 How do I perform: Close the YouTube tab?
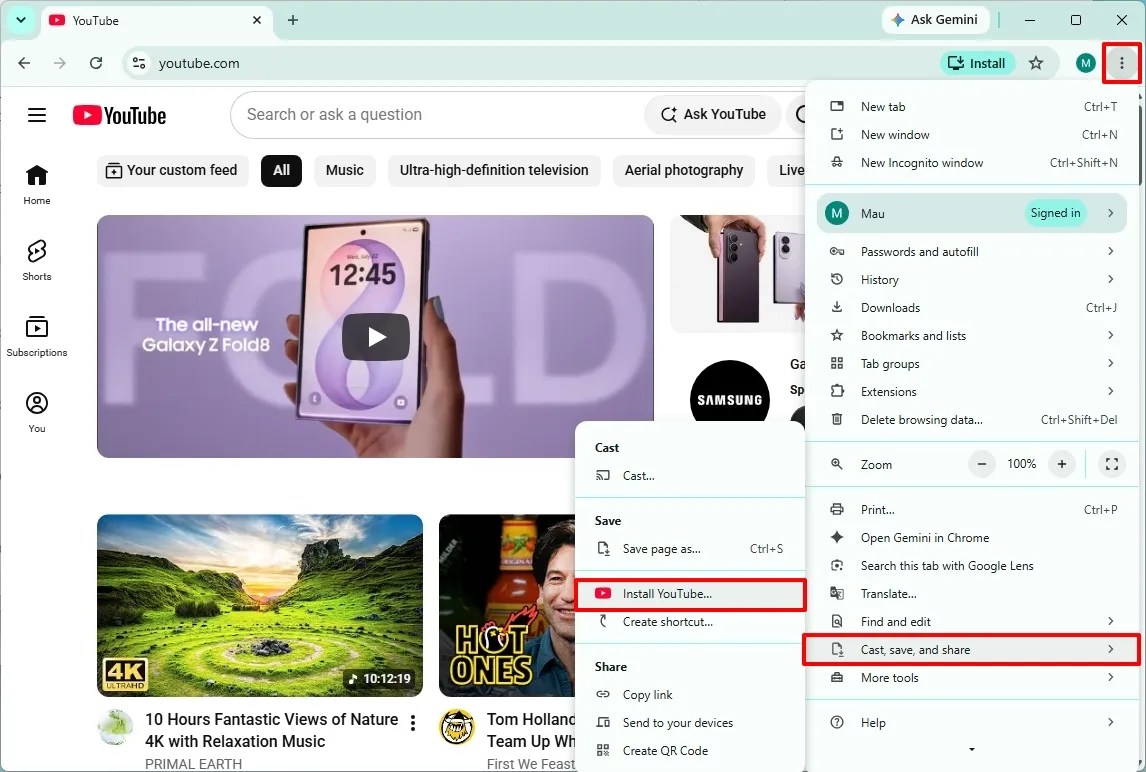tap(257, 20)
